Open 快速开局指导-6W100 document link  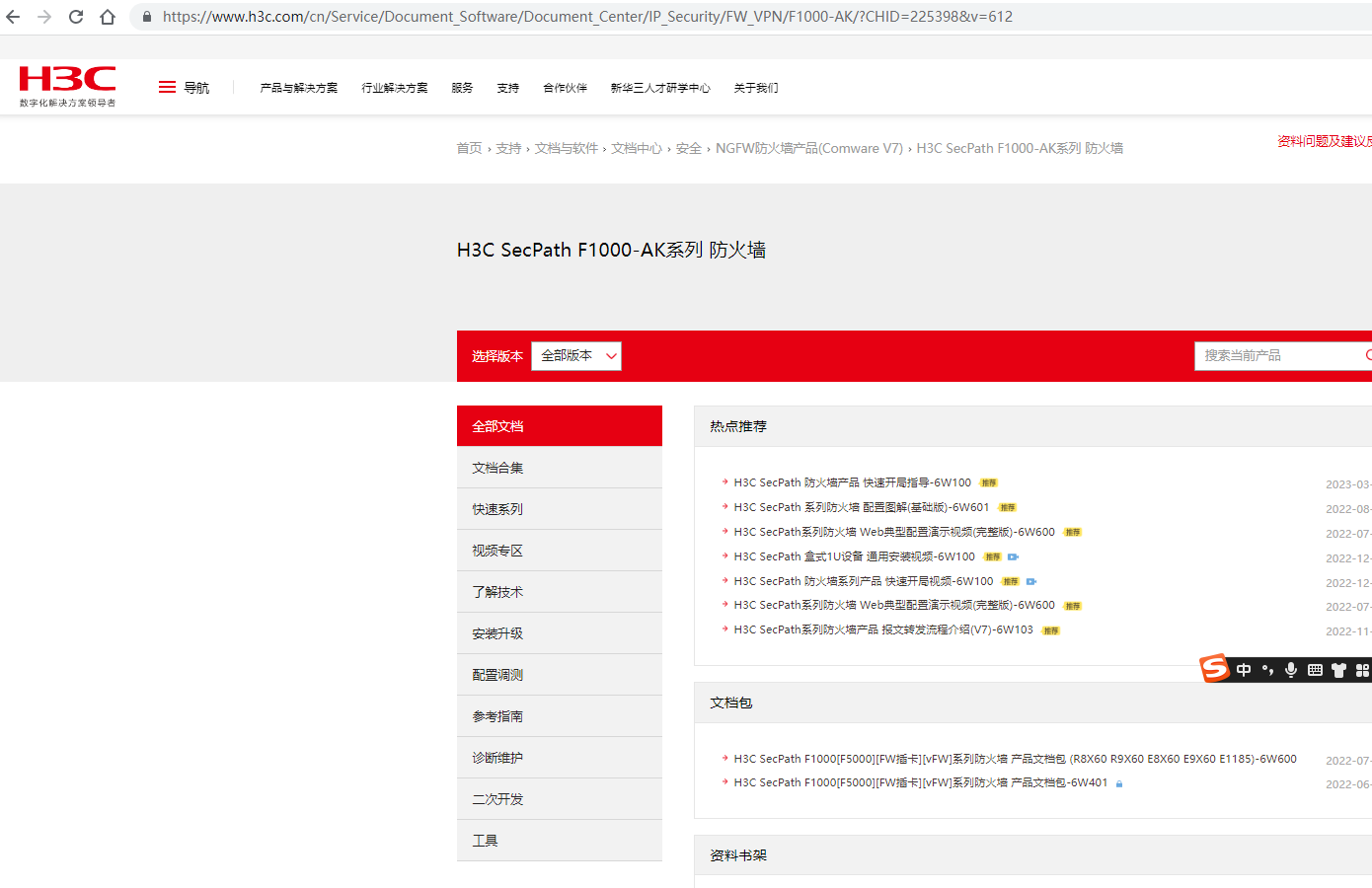[x=853, y=482]
